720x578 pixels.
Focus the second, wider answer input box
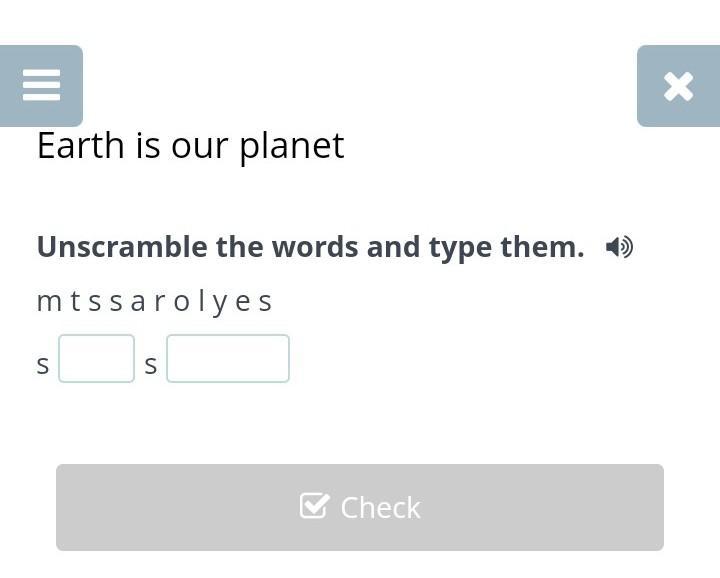click(x=228, y=359)
